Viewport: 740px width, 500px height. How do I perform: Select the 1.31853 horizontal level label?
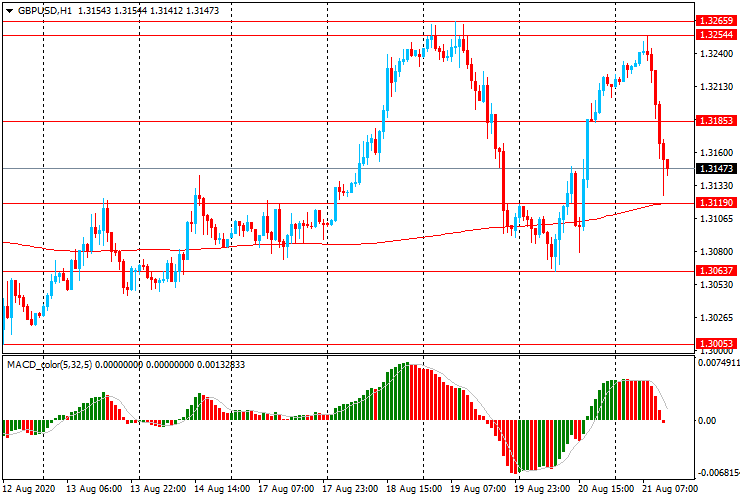tap(716, 121)
